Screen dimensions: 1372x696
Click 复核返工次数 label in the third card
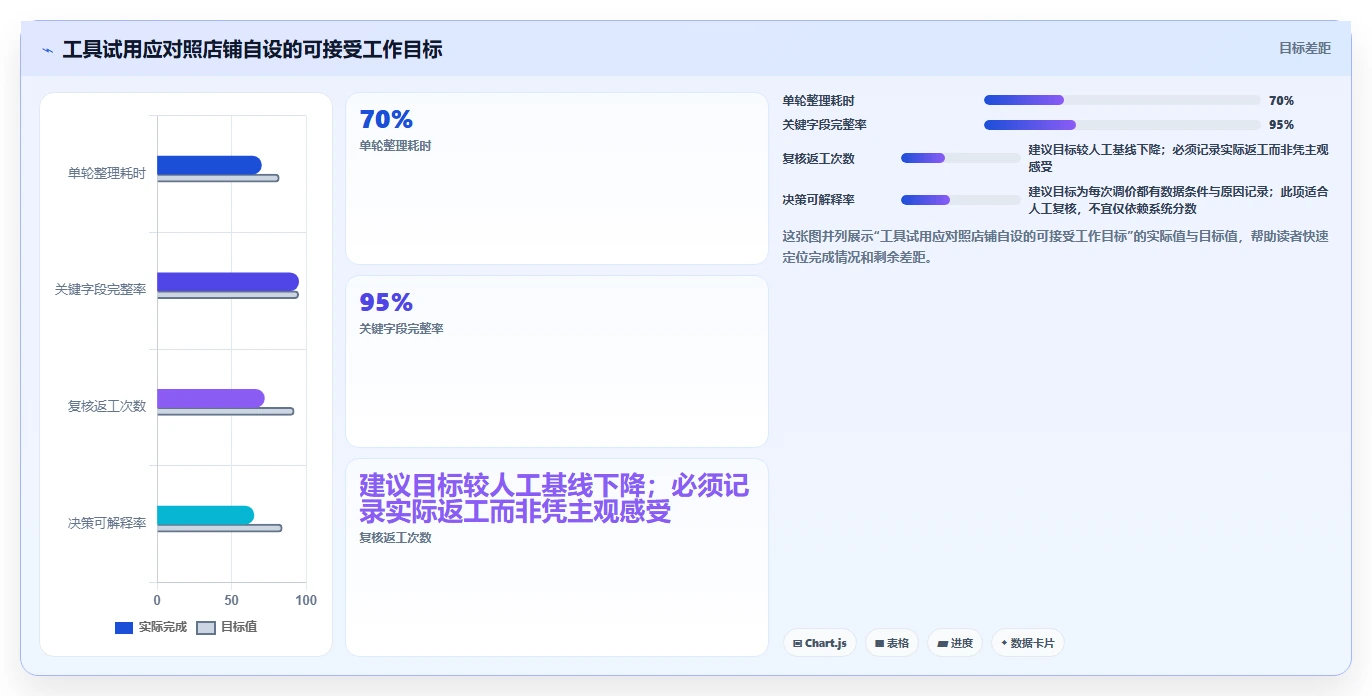(395, 538)
